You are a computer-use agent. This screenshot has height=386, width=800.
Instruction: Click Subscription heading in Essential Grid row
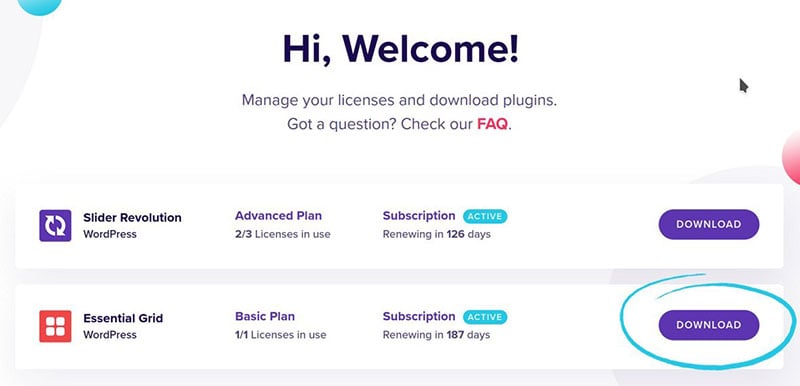tap(419, 317)
